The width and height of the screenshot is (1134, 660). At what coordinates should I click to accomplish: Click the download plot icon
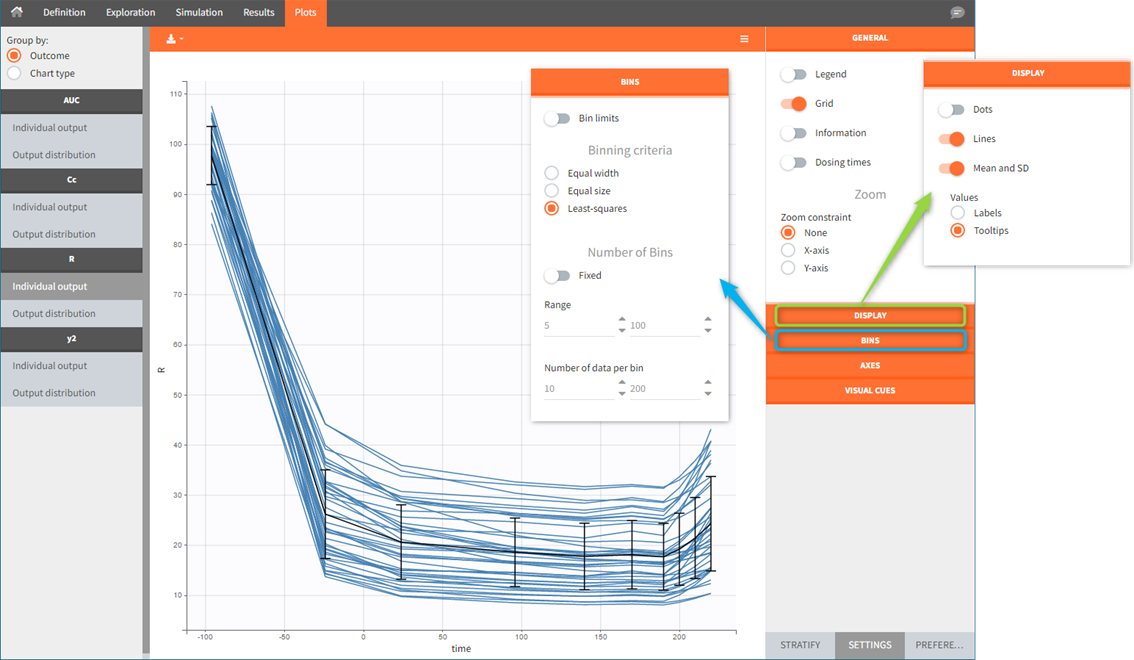[x=172, y=39]
